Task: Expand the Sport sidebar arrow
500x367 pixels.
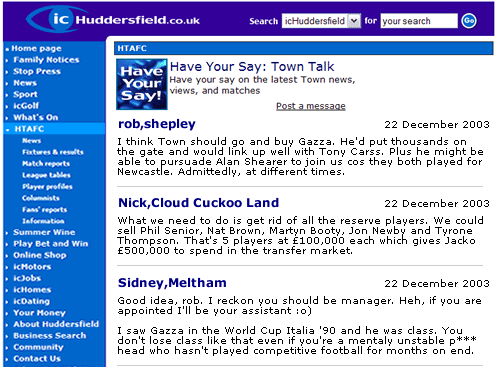Action: (x=7, y=95)
